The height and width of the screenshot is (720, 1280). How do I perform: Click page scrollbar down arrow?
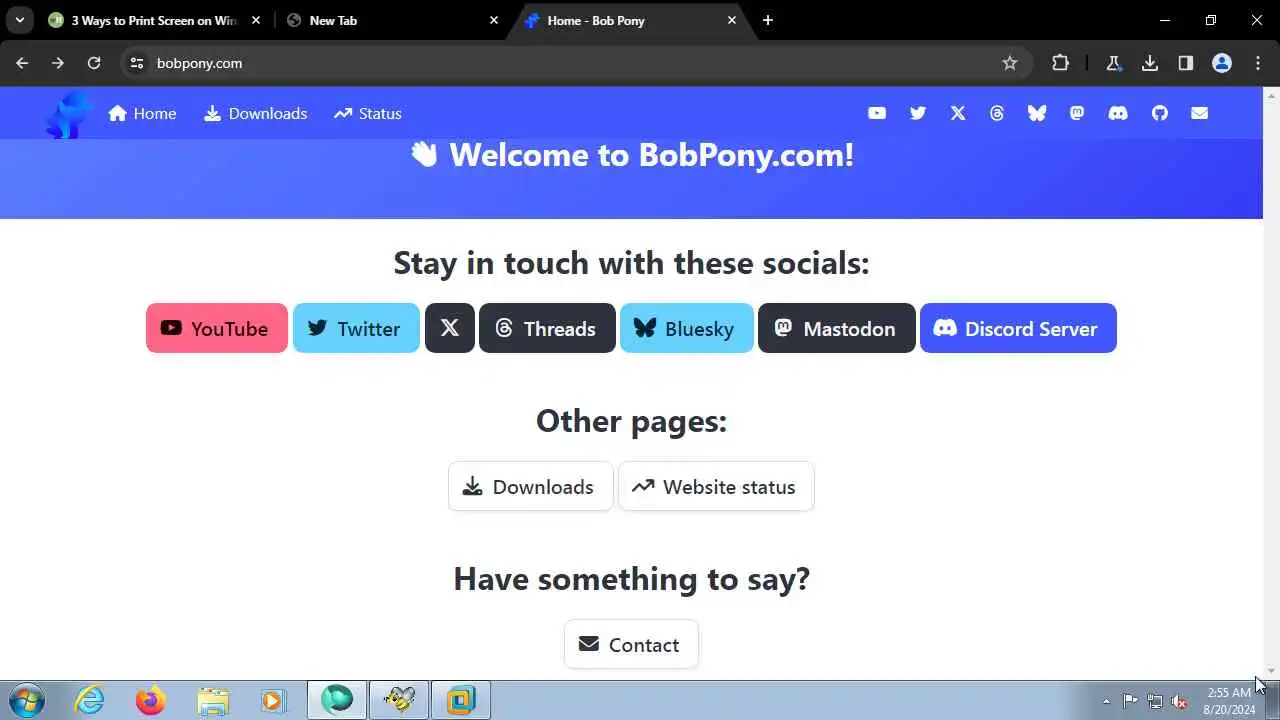pyautogui.click(x=1271, y=671)
